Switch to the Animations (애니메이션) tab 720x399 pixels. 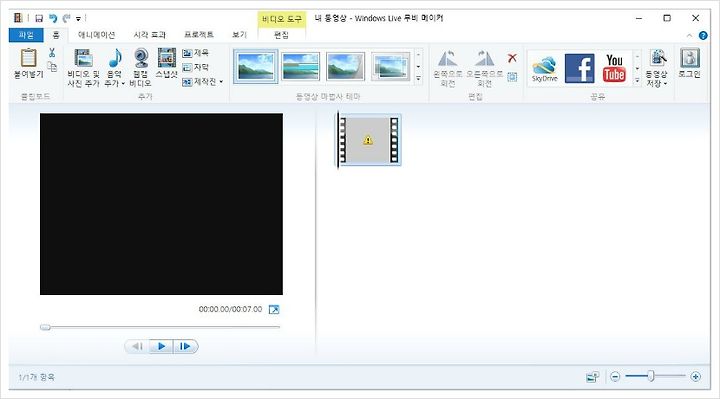tap(96, 35)
